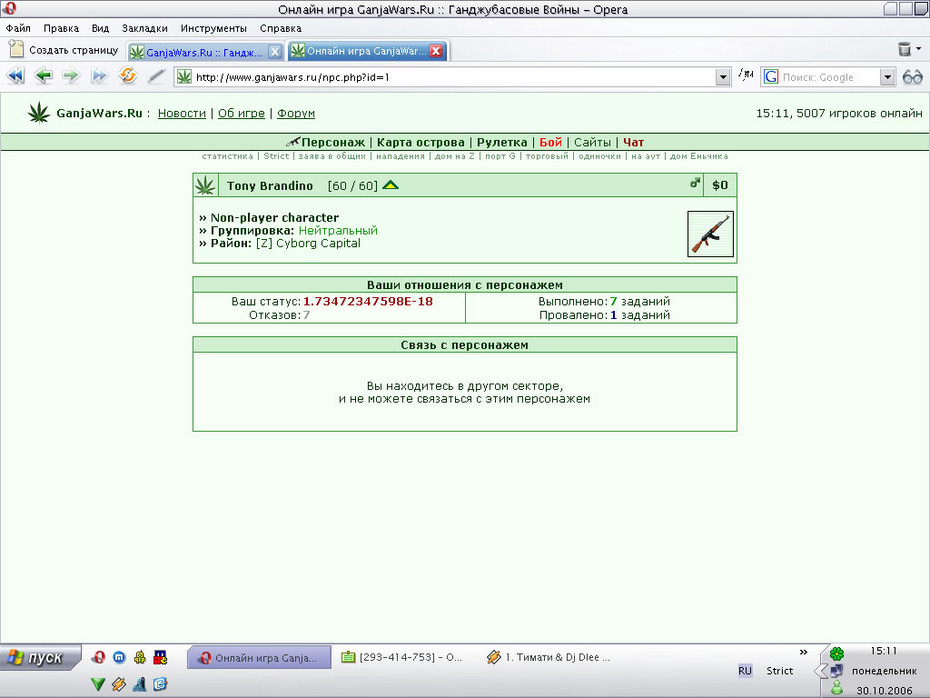Open the Новости link

(181, 113)
